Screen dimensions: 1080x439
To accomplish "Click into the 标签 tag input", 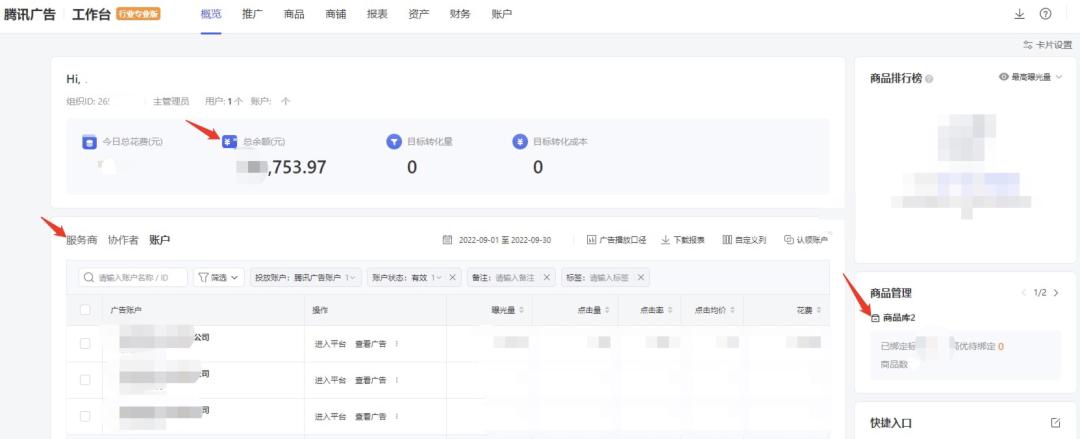I will (x=612, y=278).
